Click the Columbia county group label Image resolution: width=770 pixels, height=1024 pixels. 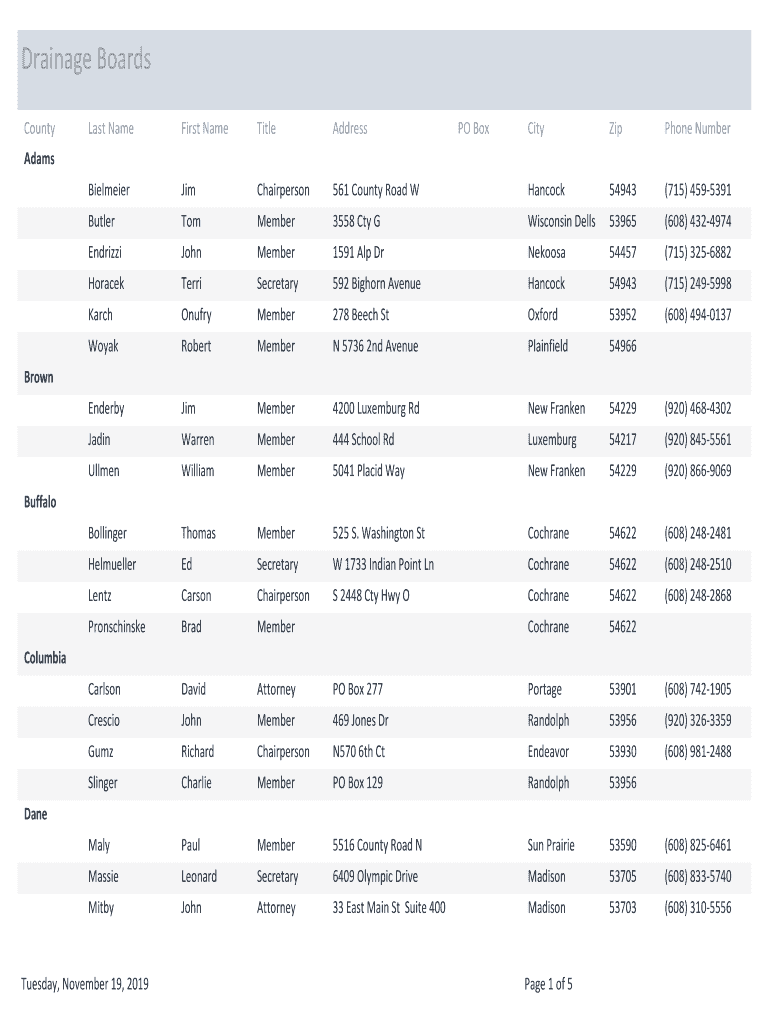[x=45, y=658]
